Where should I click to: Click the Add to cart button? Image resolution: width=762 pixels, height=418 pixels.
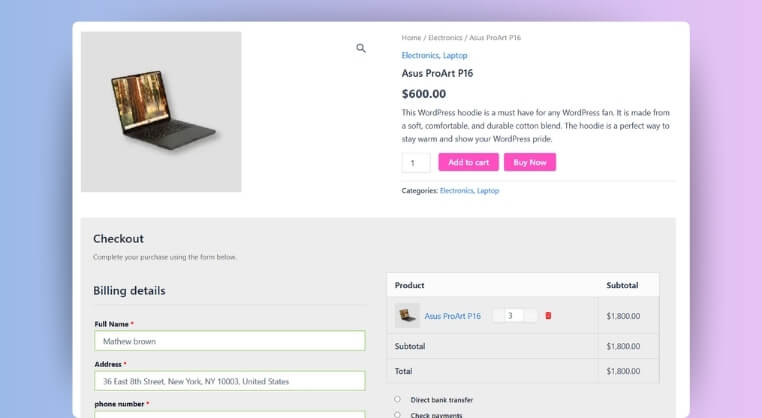468,162
